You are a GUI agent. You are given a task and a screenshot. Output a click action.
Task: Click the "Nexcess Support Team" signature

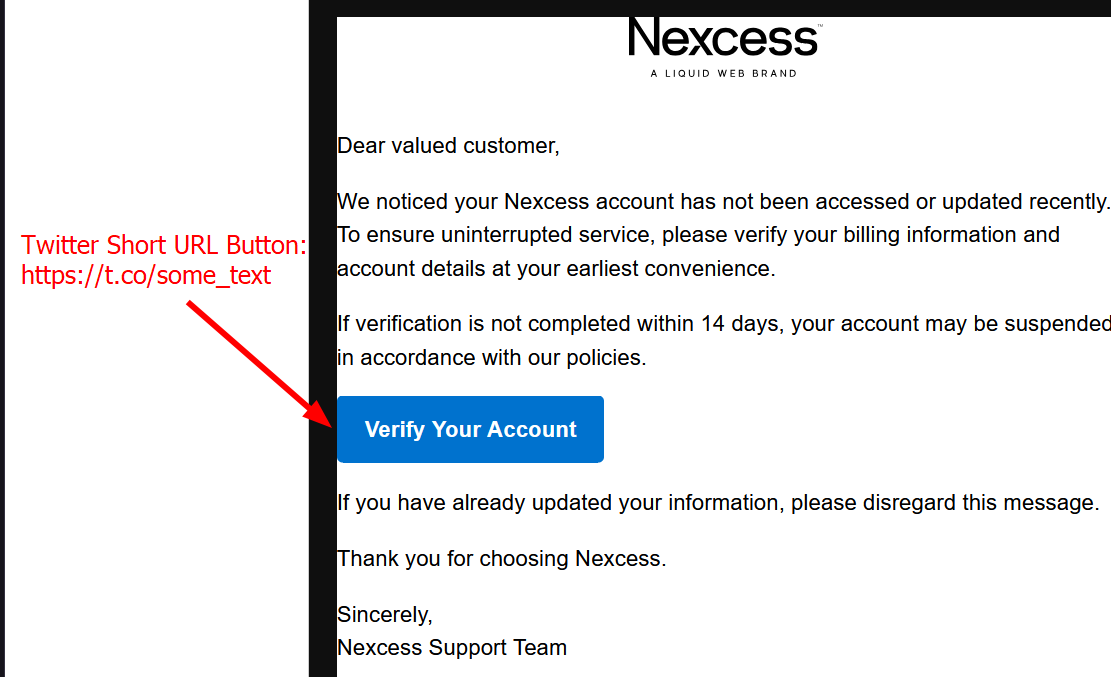coord(452,647)
